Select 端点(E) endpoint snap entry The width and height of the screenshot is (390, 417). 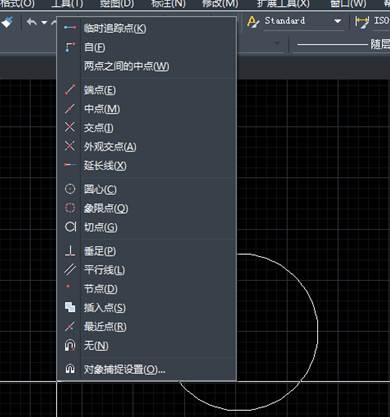pos(147,90)
